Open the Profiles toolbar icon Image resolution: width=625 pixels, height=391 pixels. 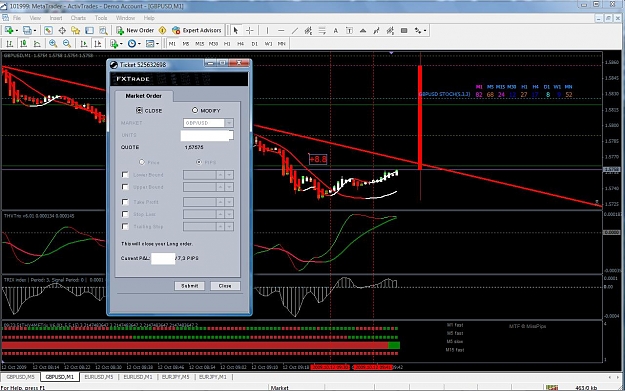tap(27, 30)
